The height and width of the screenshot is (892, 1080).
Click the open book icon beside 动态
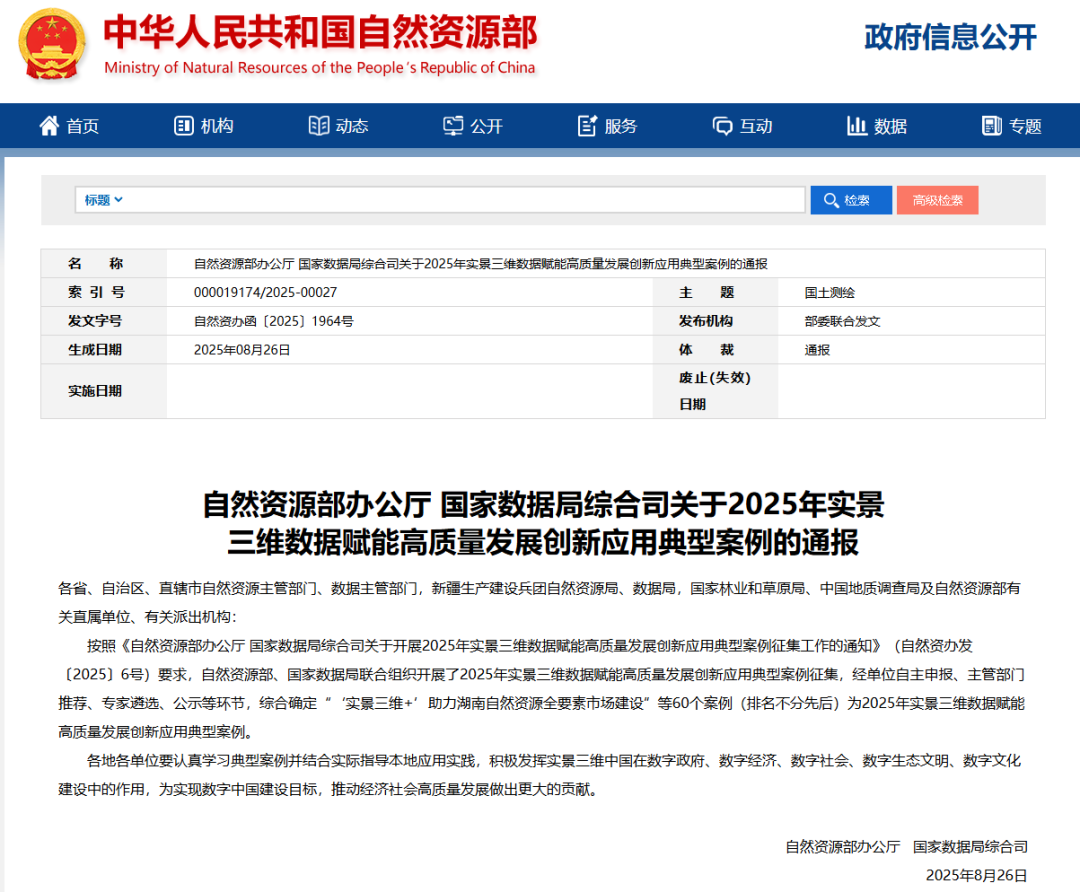pos(319,125)
